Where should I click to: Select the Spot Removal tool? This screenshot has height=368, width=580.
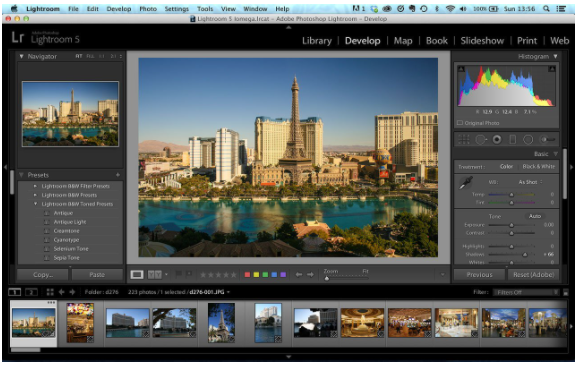click(480, 139)
